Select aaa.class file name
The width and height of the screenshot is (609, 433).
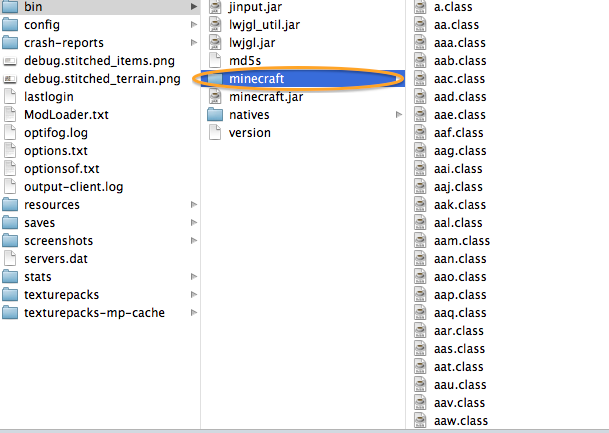click(460, 43)
